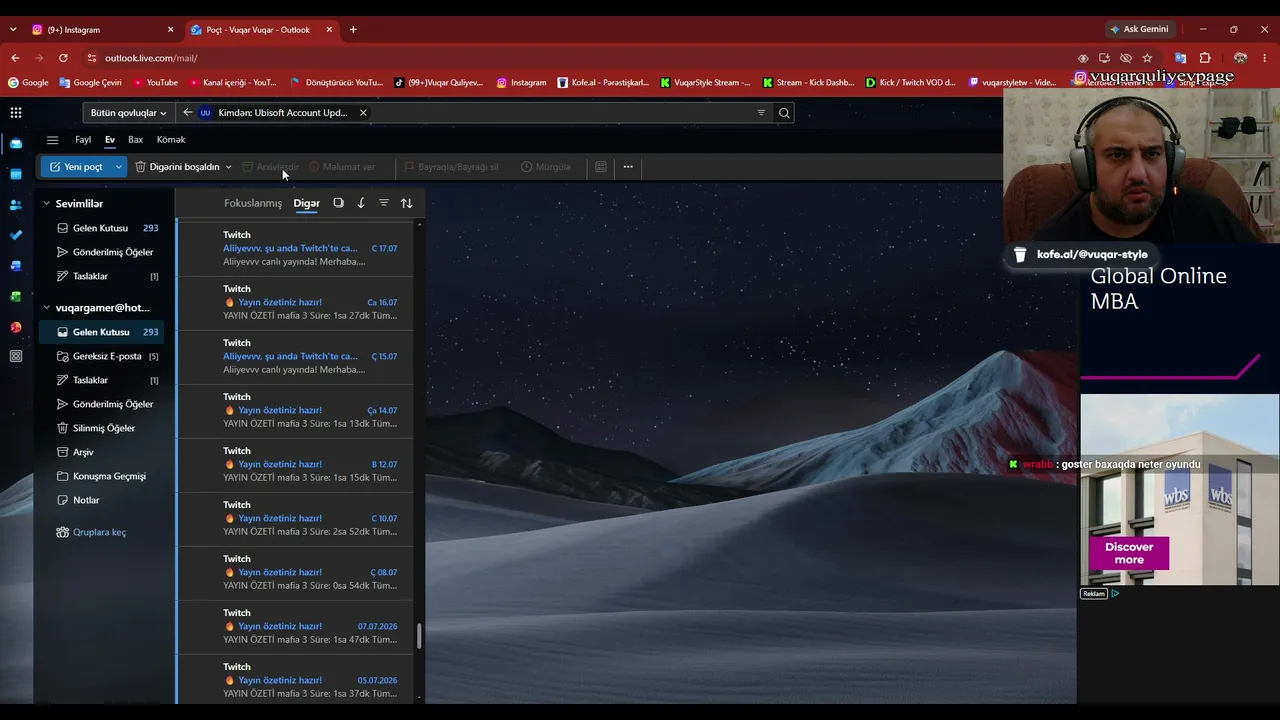Image resolution: width=1280 pixels, height=720 pixels.
Task: Click the select-all messages icon
Action: 338,203
